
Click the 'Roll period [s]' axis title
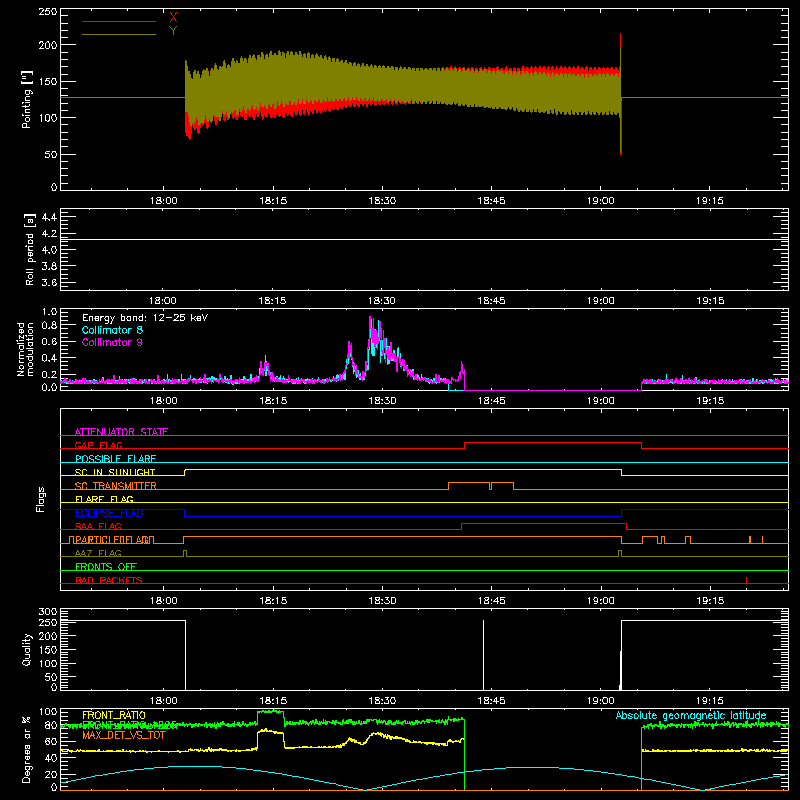(29, 249)
